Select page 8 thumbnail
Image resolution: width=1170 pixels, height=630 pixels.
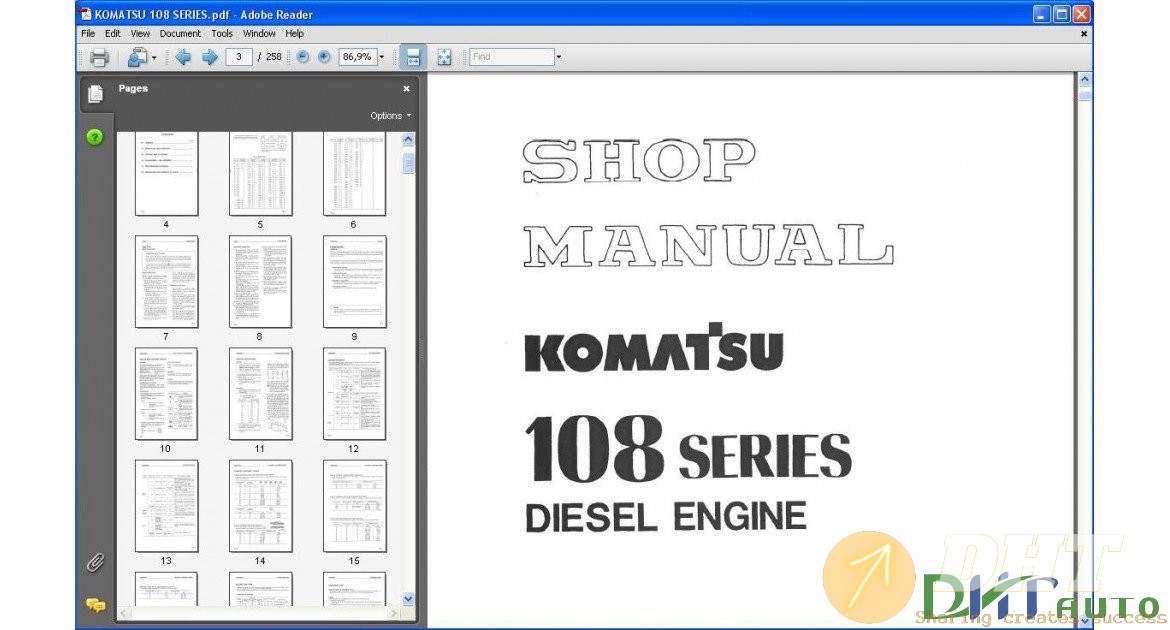260,282
